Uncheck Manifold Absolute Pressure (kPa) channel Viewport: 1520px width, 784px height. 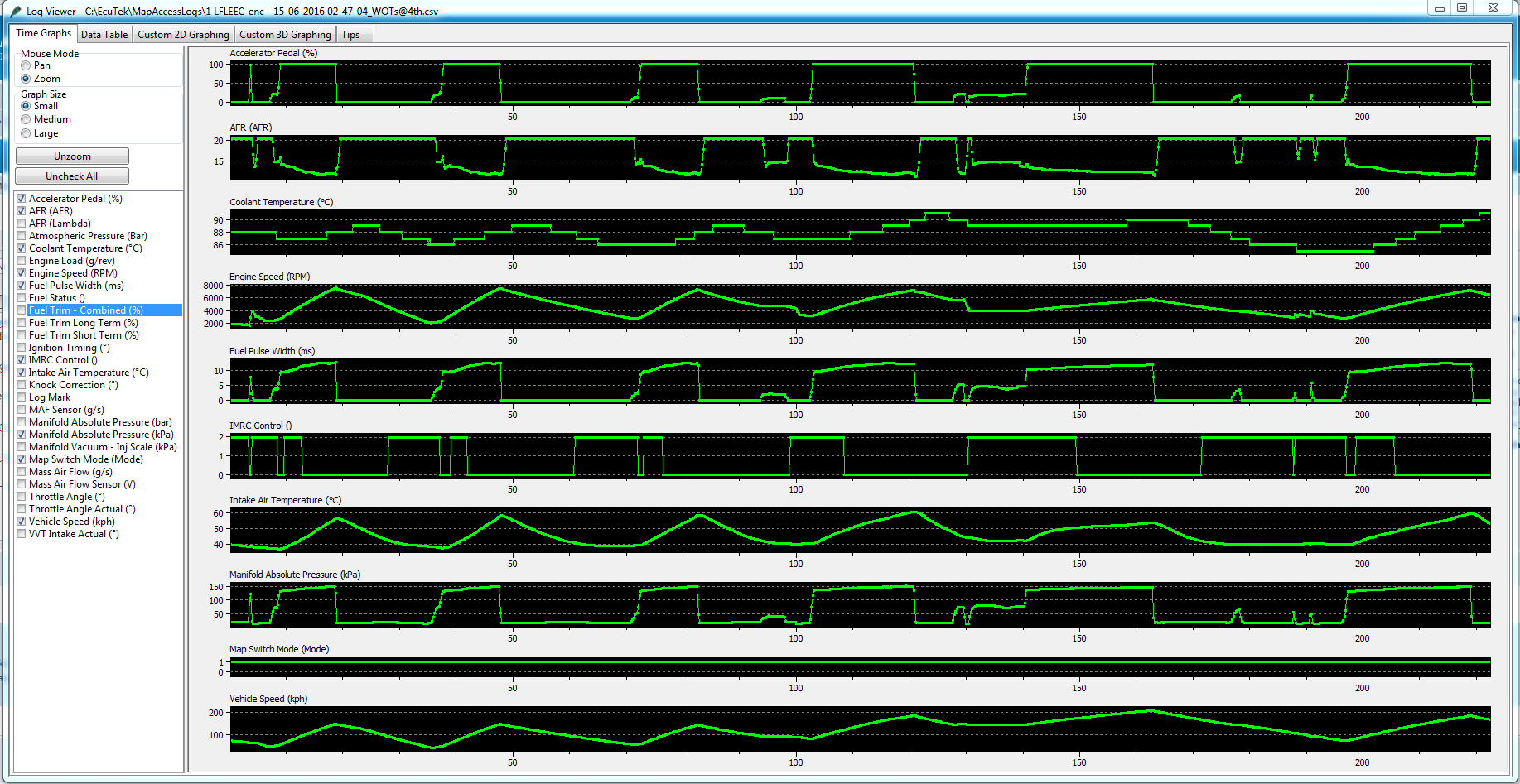point(22,435)
